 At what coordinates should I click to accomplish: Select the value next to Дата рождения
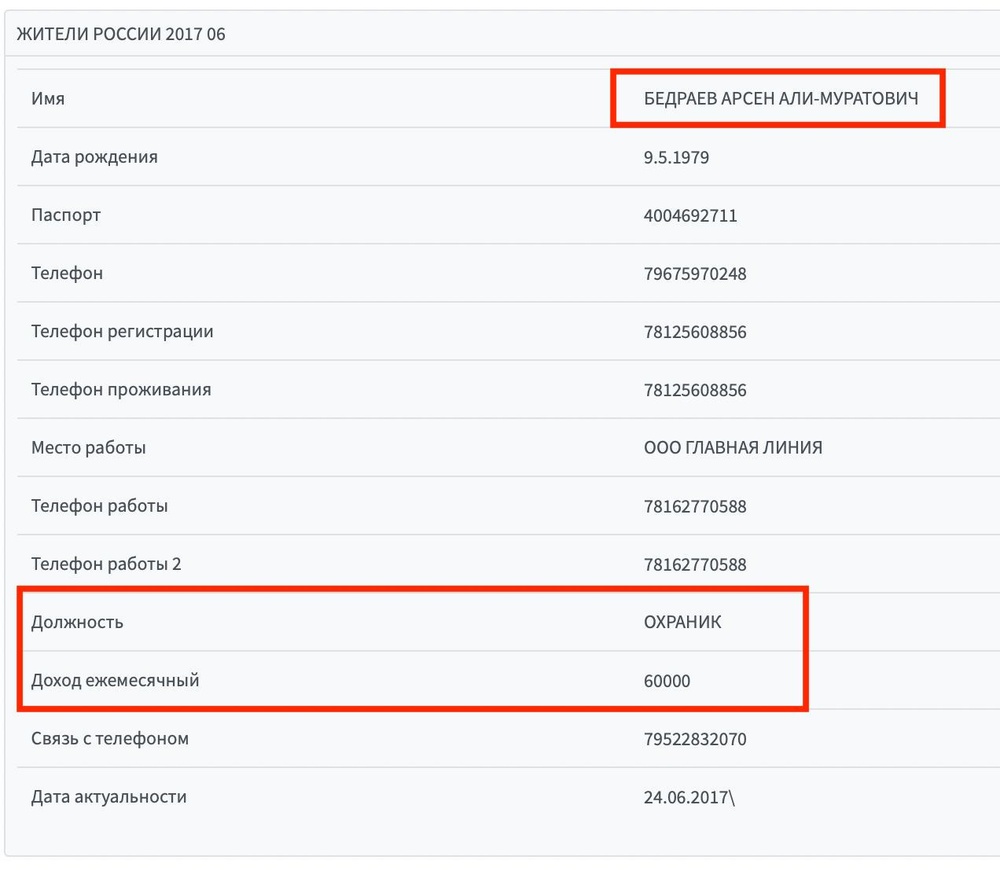point(677,158)
